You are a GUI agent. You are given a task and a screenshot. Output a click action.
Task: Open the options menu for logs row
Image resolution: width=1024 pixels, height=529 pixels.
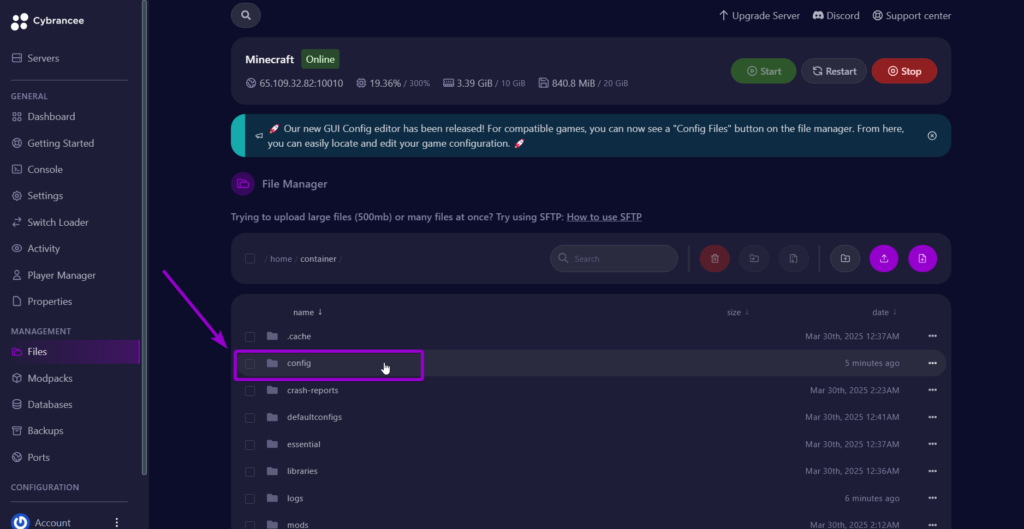pos(932,498)
